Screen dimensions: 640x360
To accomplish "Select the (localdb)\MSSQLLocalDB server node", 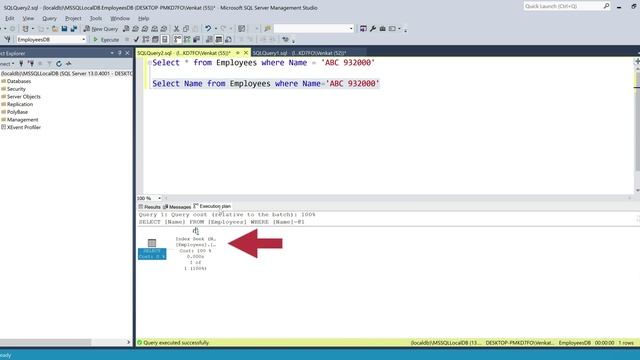I will coord(67,73).
